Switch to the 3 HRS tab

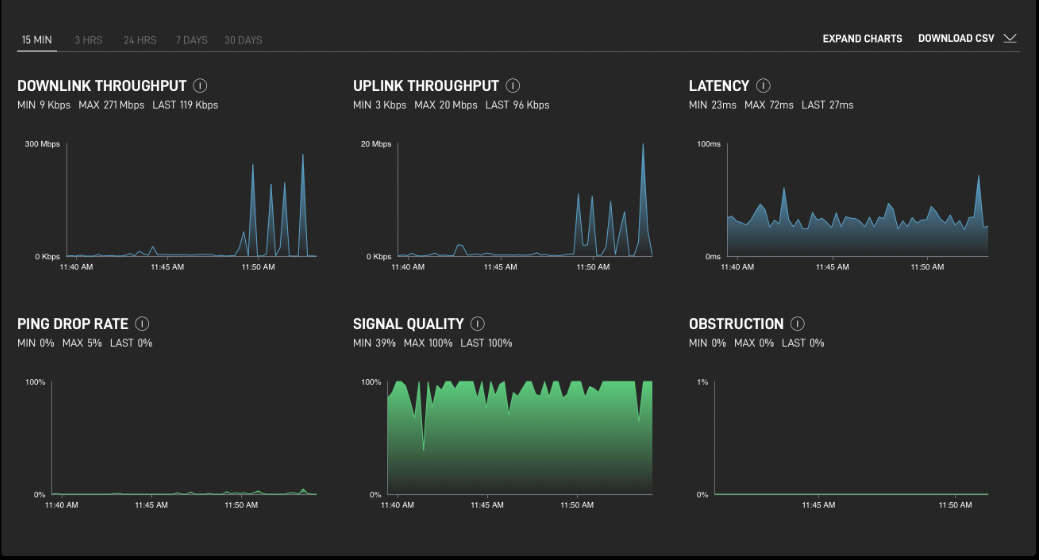[x=88, y=40]
